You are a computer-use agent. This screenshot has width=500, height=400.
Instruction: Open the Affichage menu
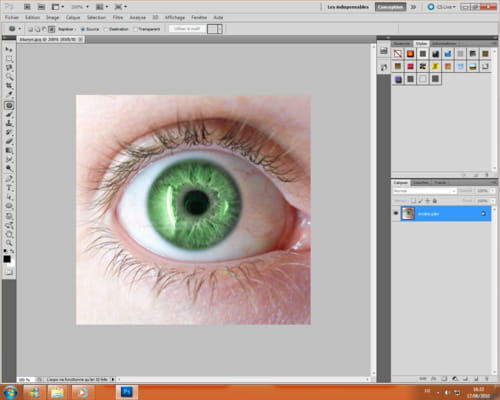click(175, 17)
